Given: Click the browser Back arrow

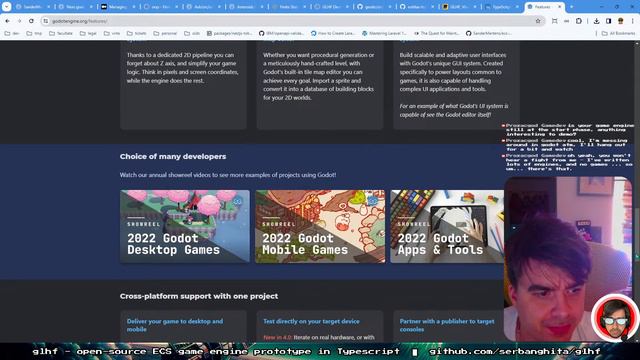Looking at the screenshot, I should click(x=7, y=21).
